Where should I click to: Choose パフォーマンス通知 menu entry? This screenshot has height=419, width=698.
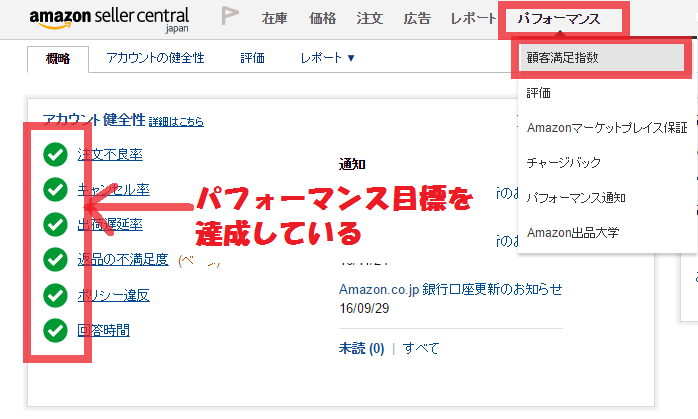tap(576, 197)
